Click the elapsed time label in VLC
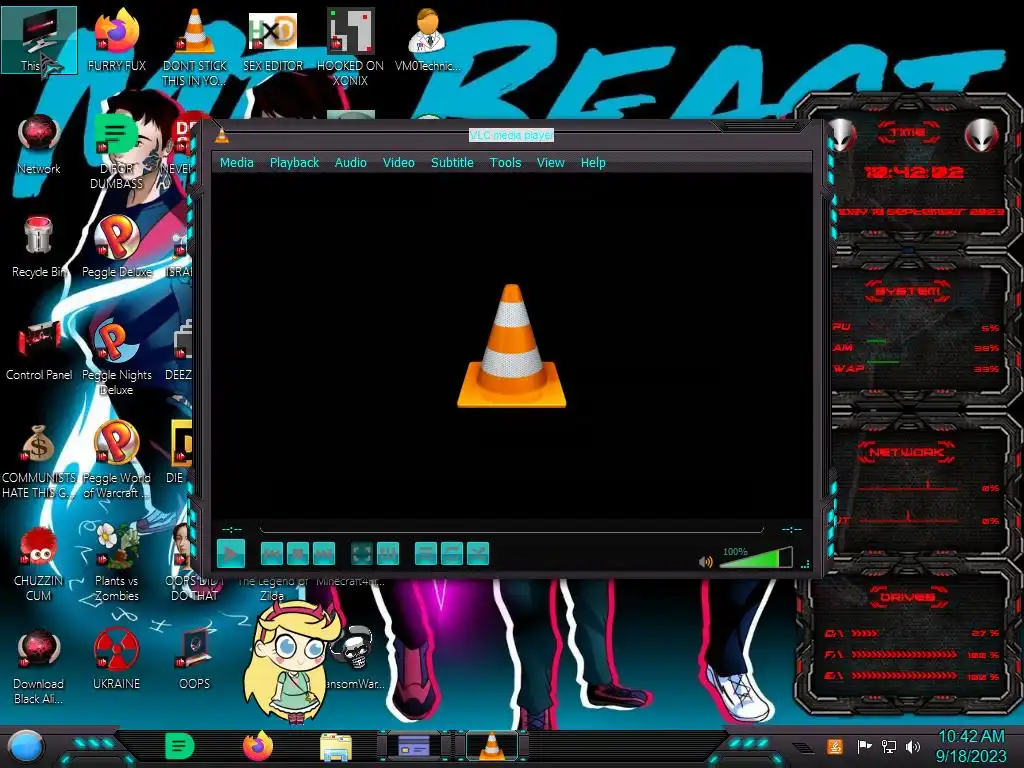This screenshot has height=768, width=1024. [x=232, y=530]
